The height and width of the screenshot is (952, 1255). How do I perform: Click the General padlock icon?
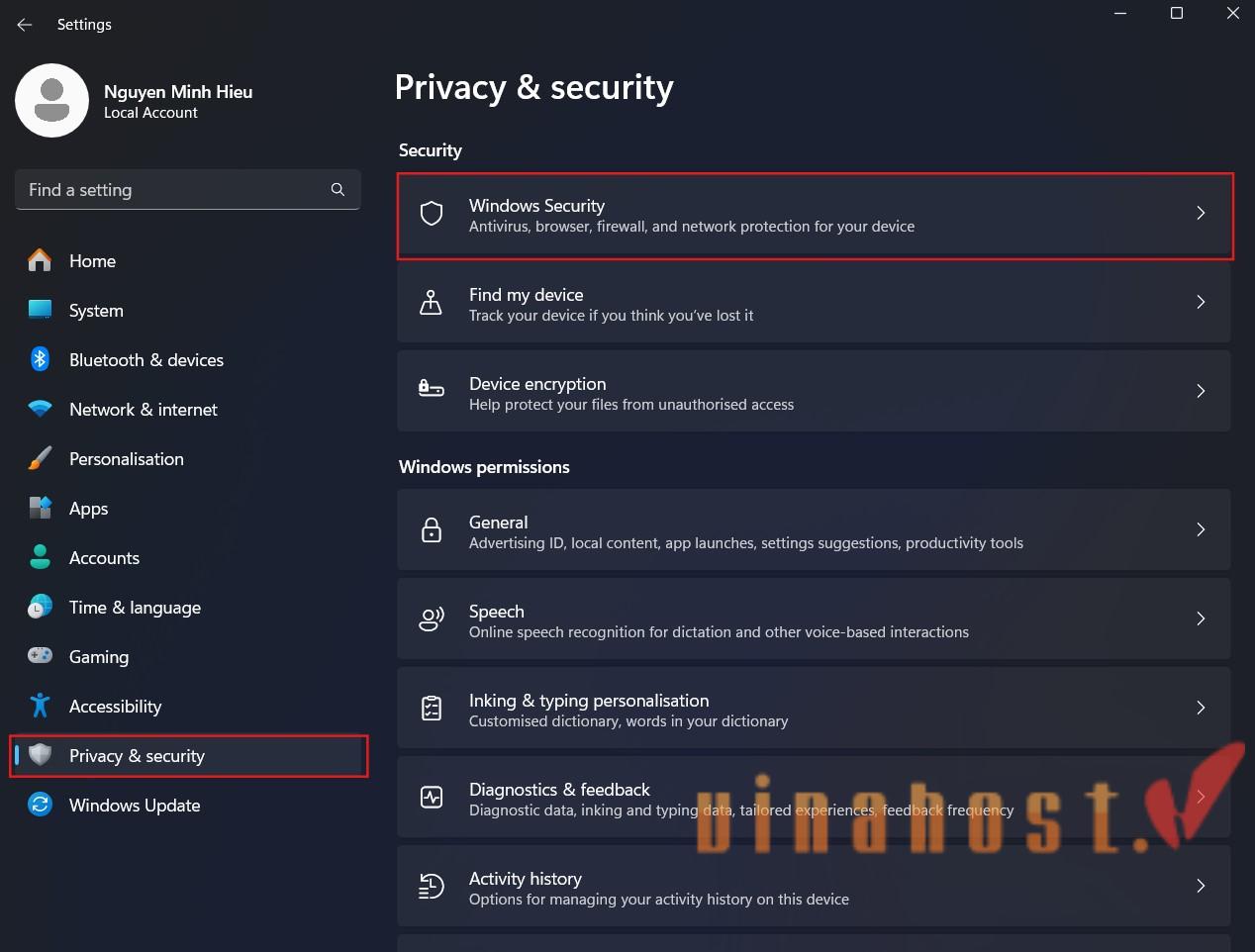tap(432, 530)
